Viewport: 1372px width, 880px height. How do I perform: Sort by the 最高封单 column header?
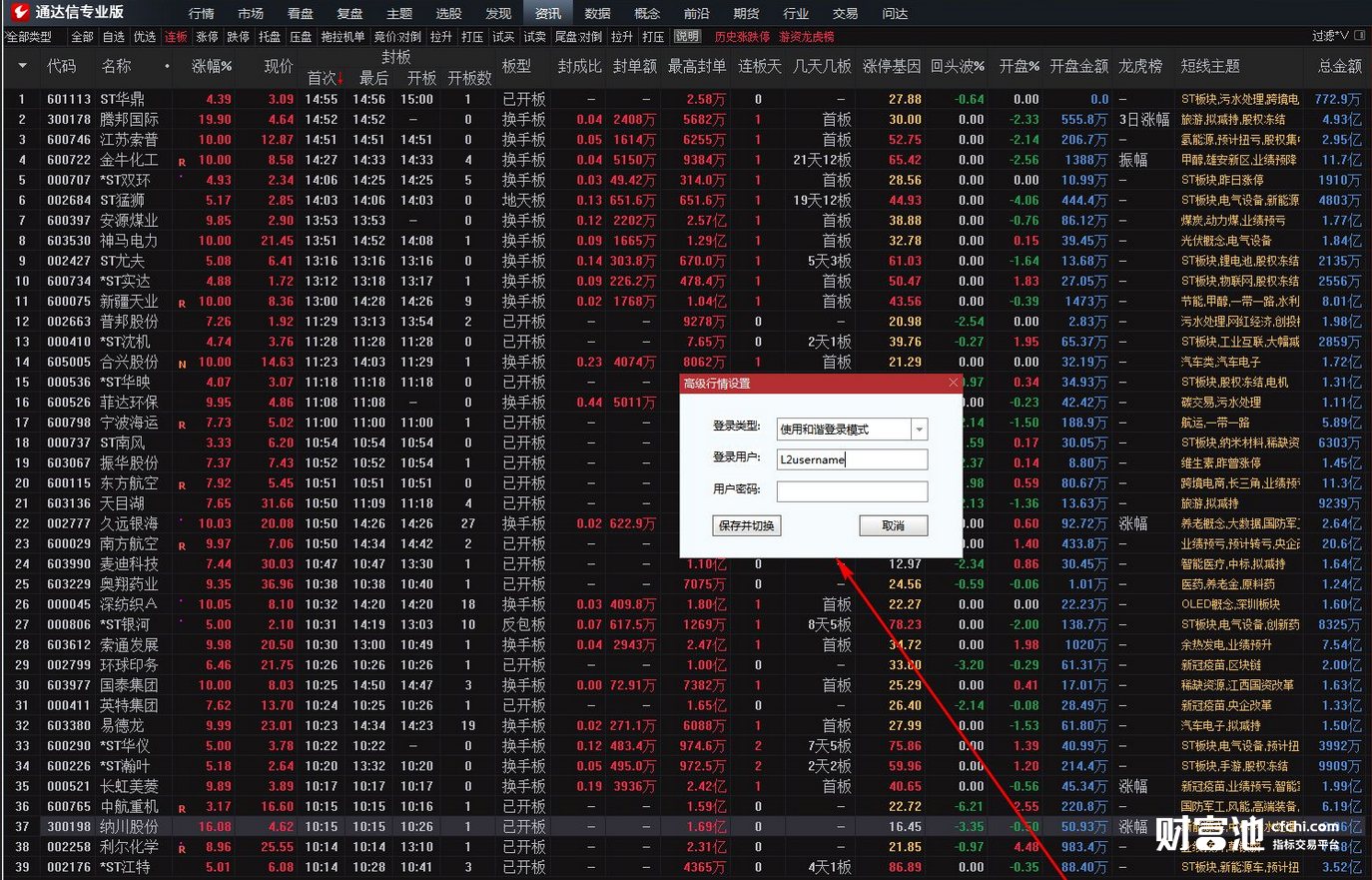[x=696, y=66]
